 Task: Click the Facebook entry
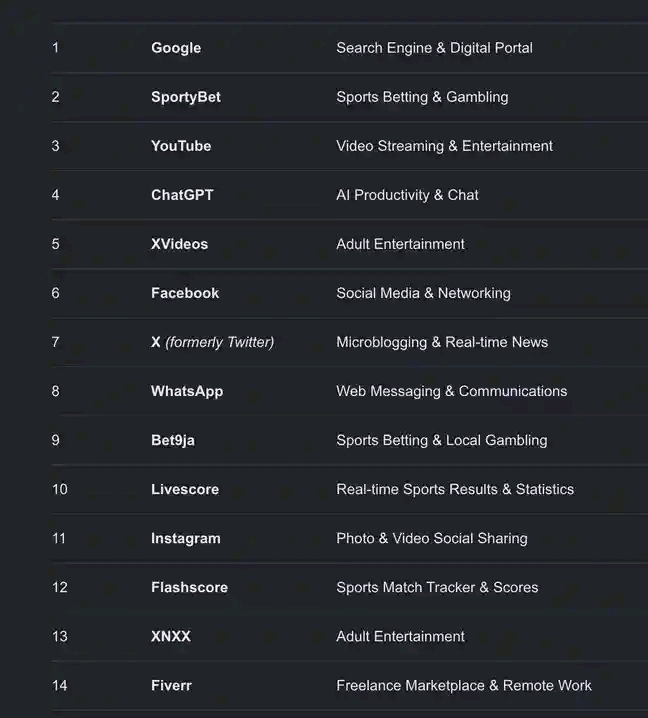[185, 293]
